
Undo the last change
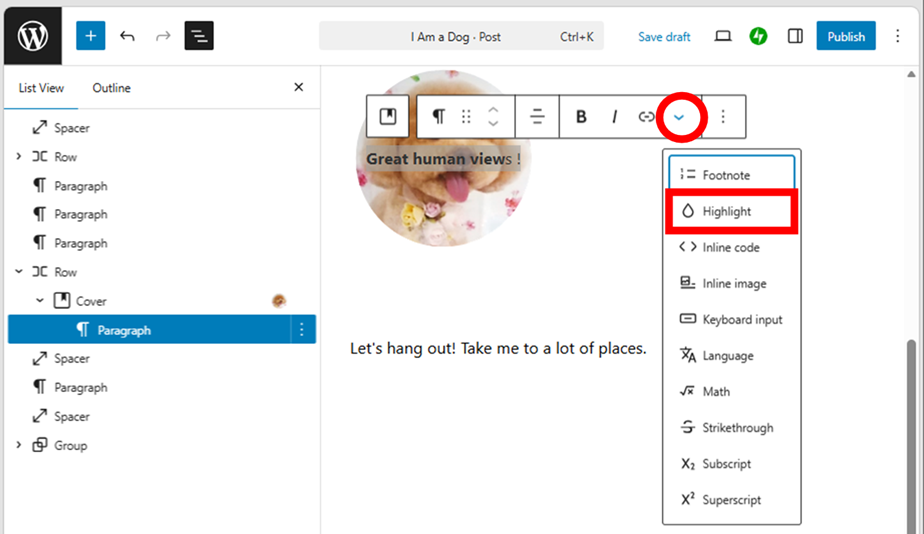click(x=127, y=36)
